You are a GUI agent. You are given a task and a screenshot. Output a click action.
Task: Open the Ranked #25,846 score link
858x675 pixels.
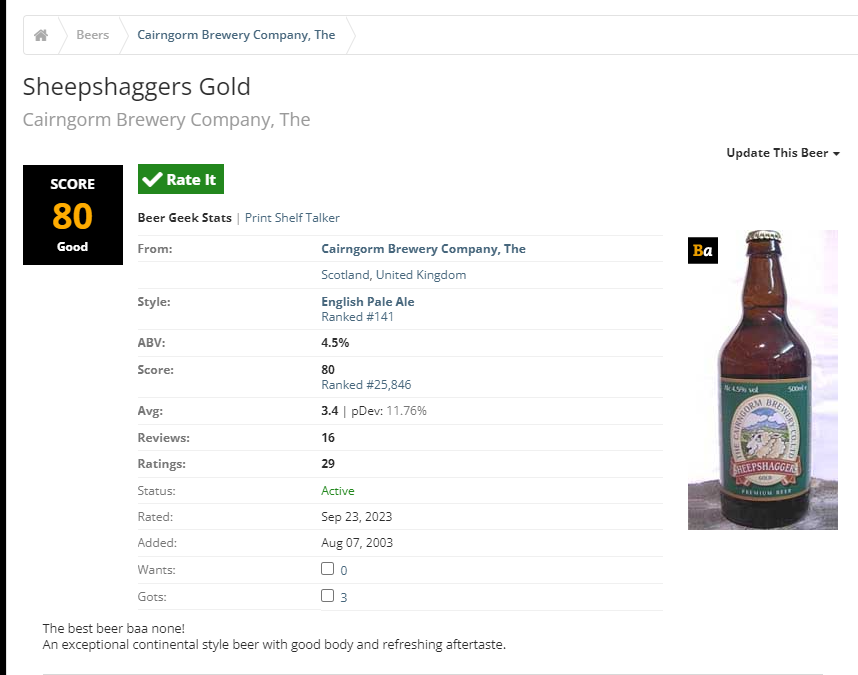pos(366,385)
